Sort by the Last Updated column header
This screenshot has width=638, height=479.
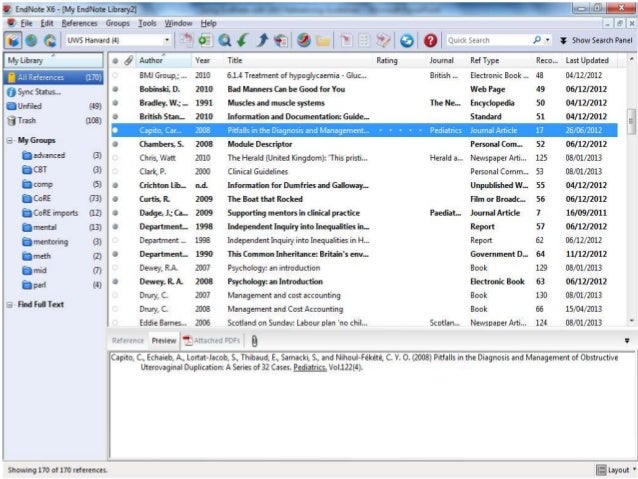590,61
